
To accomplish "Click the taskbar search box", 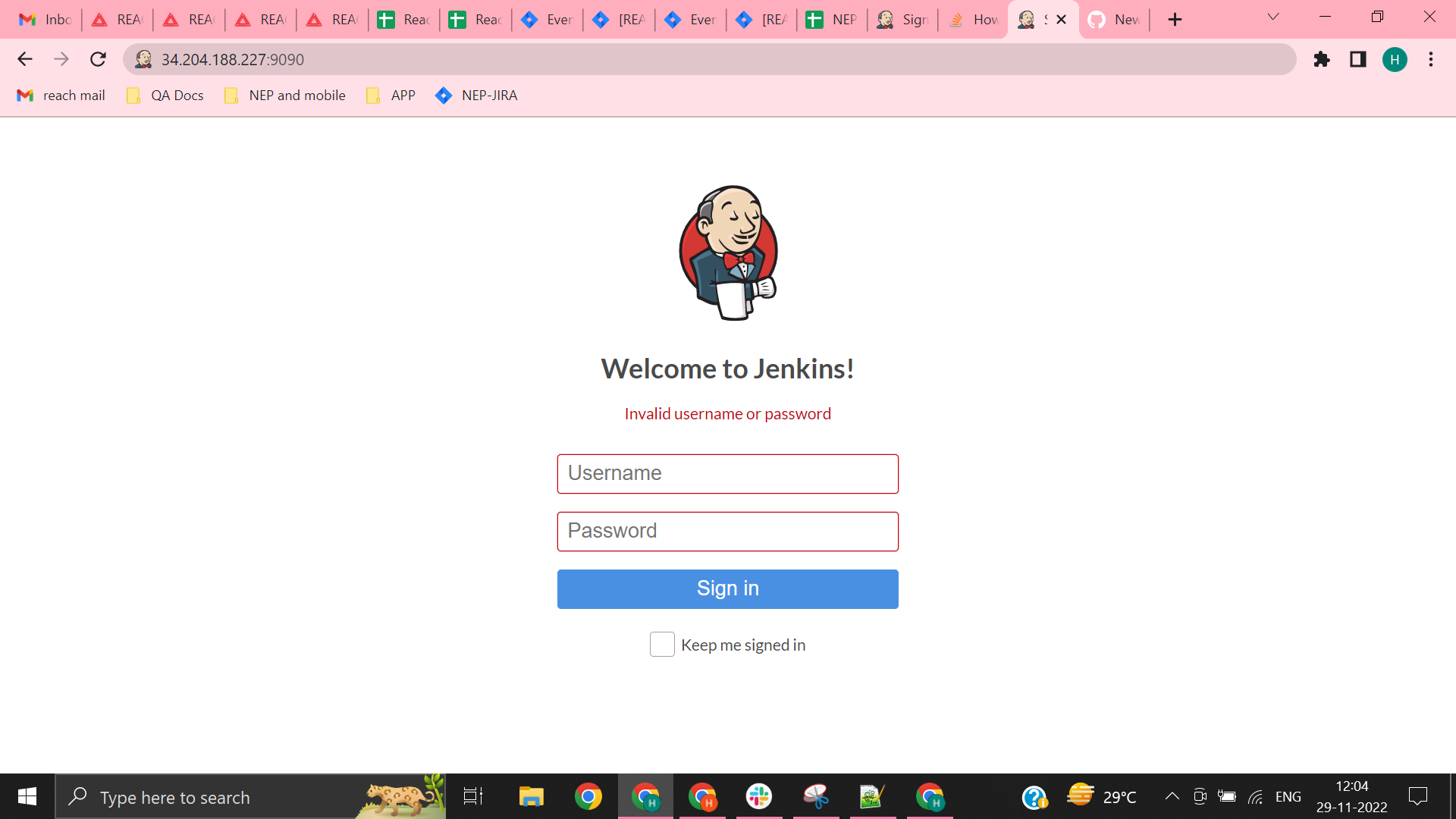I will 250,796.
